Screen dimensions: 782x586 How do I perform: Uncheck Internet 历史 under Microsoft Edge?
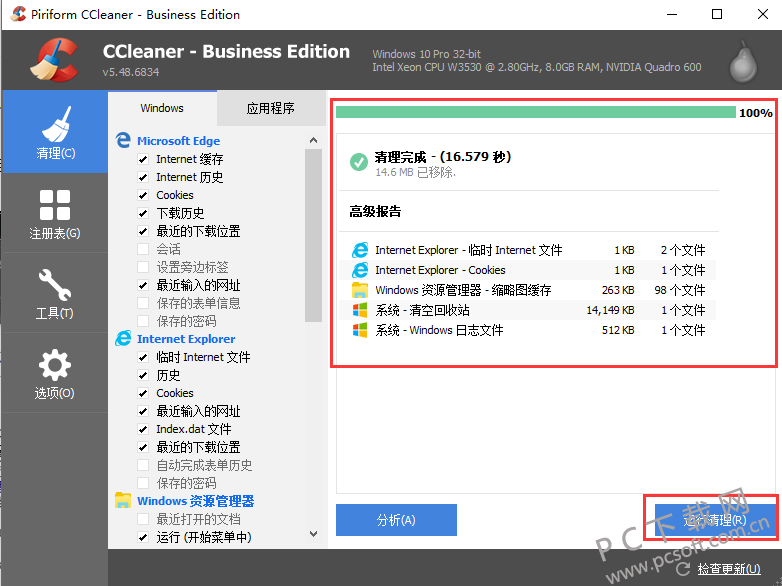[x=143, y=177]
